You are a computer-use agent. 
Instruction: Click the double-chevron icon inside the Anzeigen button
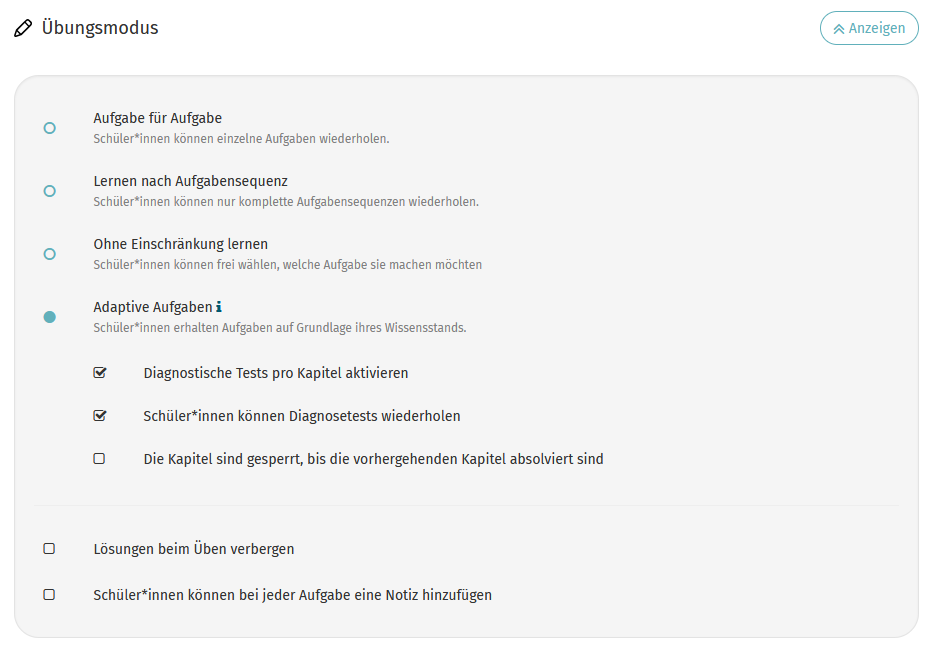tap(838, 29)
